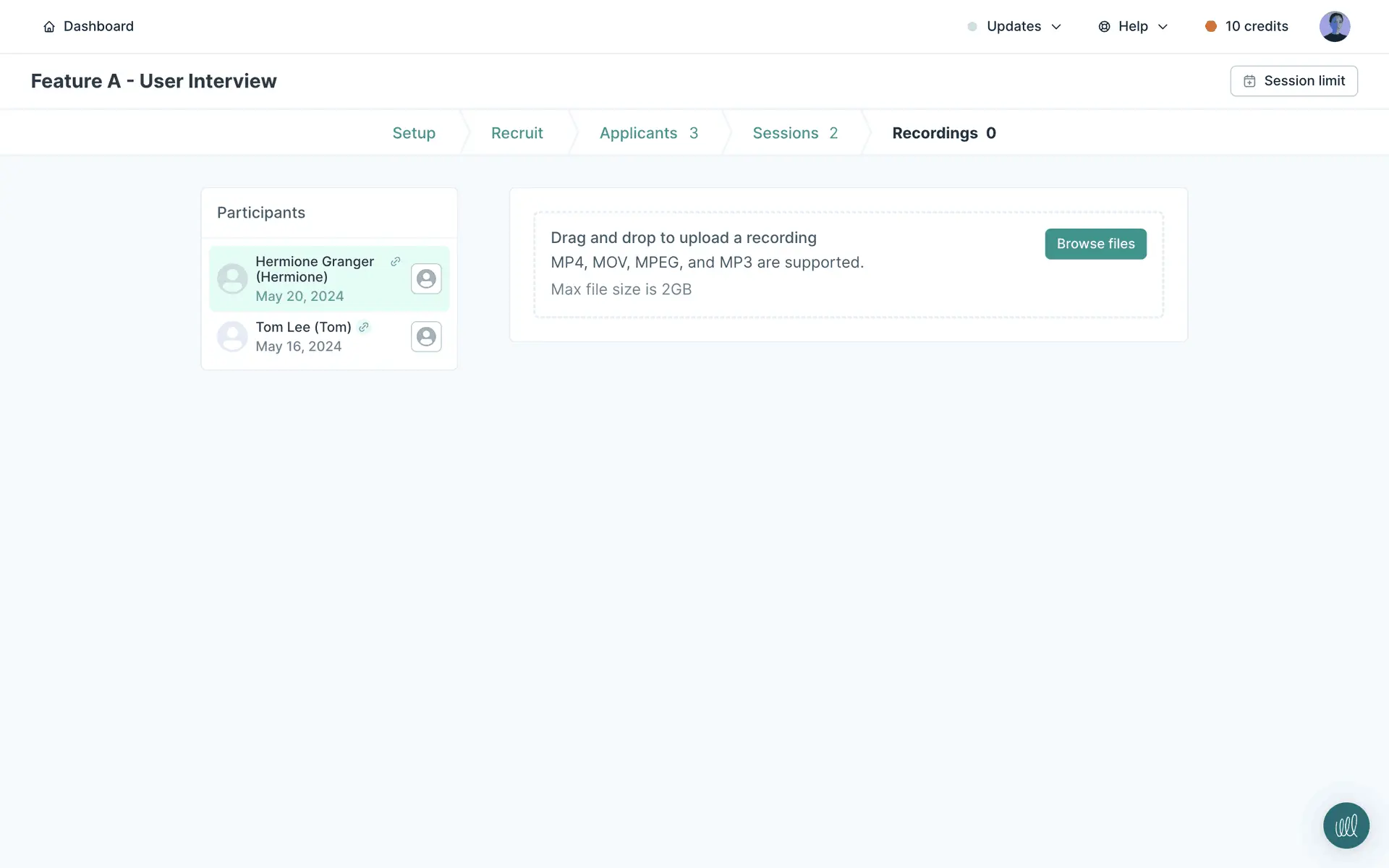Image resolution: width=1389 pixels, height=868 pixels.
Task: Open Hermione Granger's profile icon button
Action: tap(426, 278)
